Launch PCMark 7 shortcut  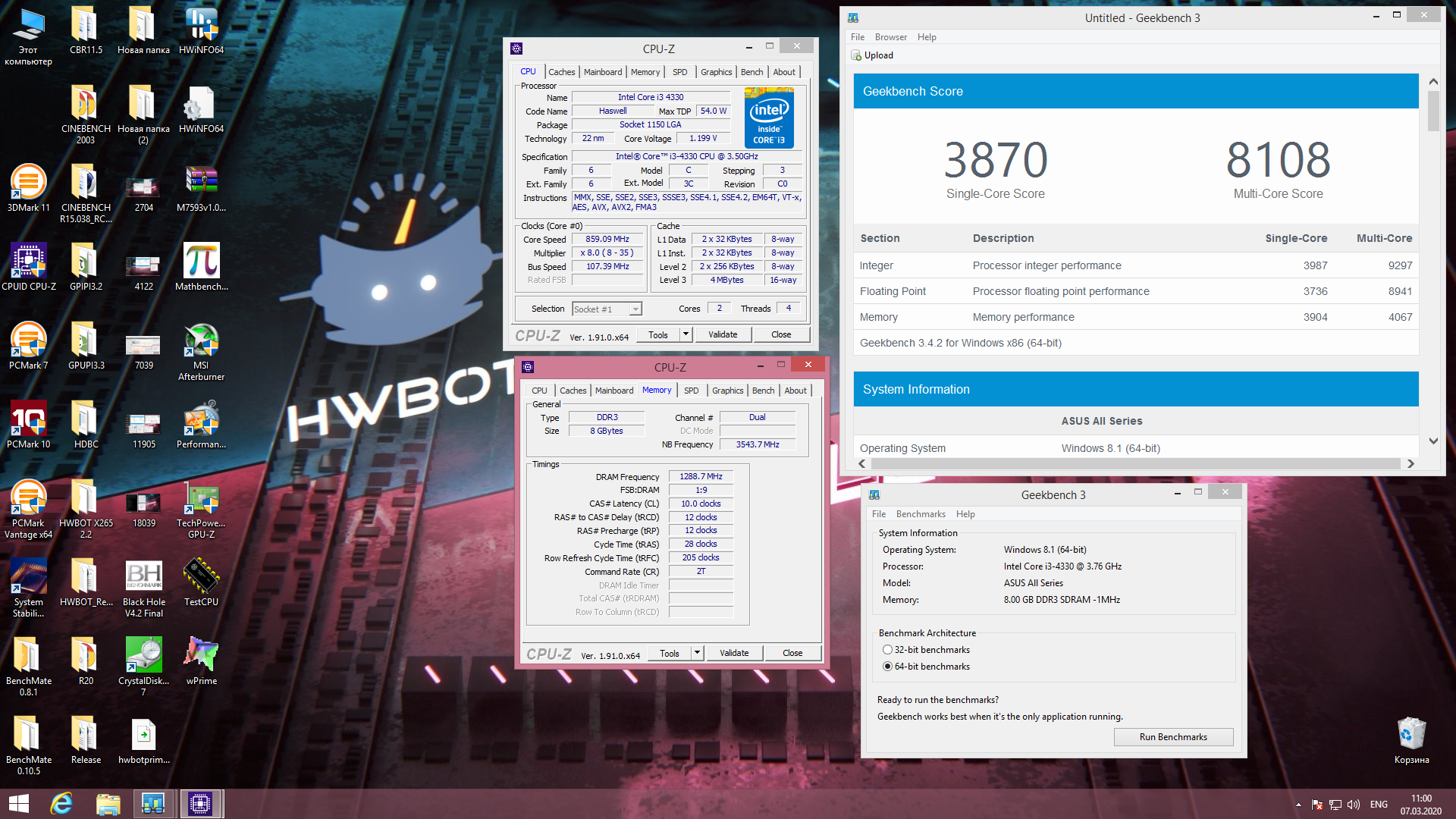(28, 347)
